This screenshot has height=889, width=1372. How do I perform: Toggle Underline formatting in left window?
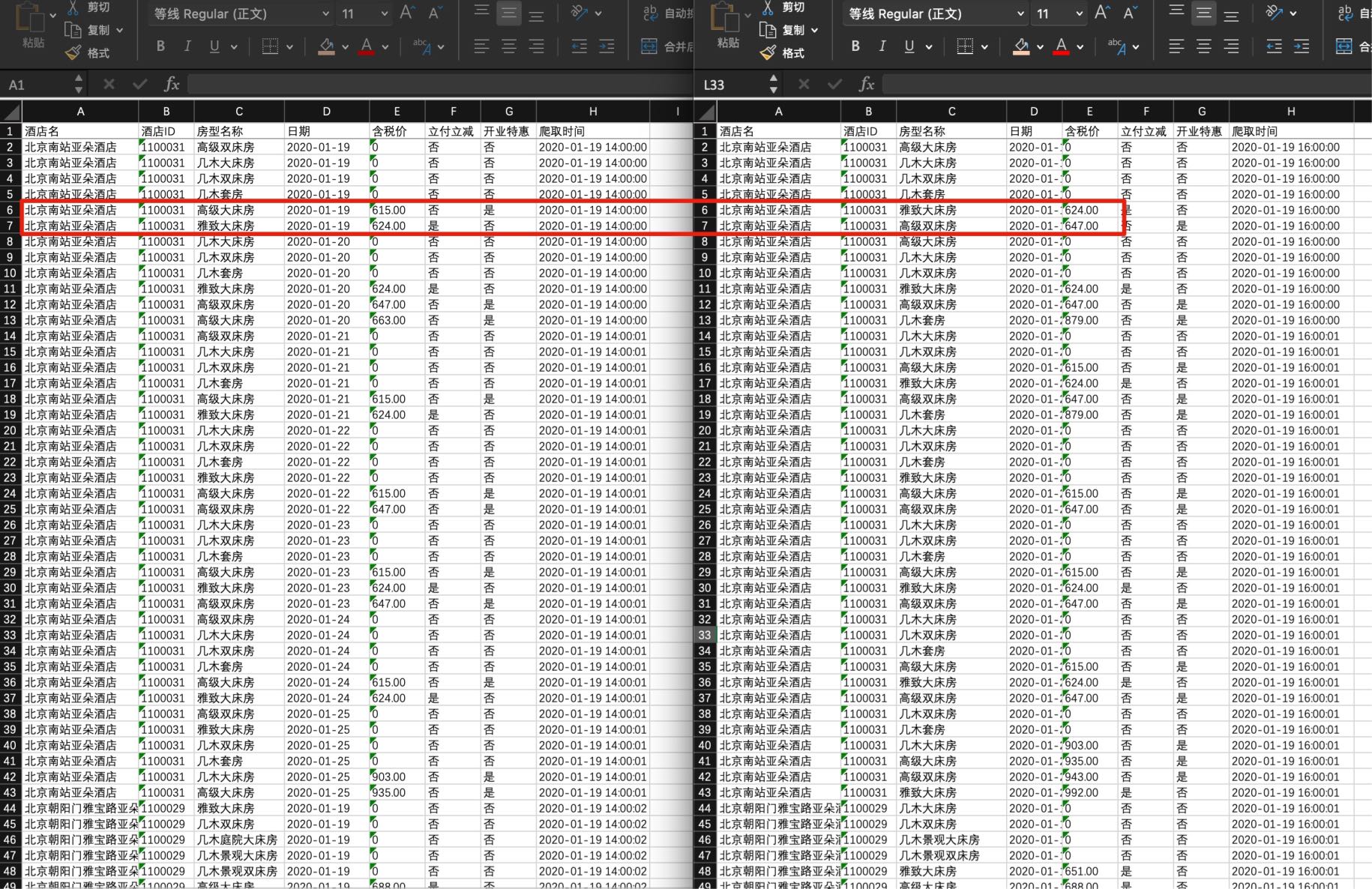[x=214, y=46]
